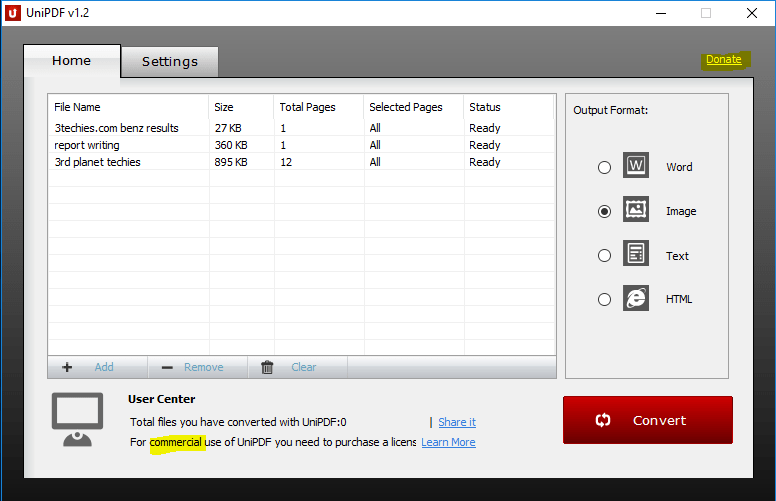Click the refresh arrows icon on Convert
Viewport: 776px width, 501px height.
(603, 420)
